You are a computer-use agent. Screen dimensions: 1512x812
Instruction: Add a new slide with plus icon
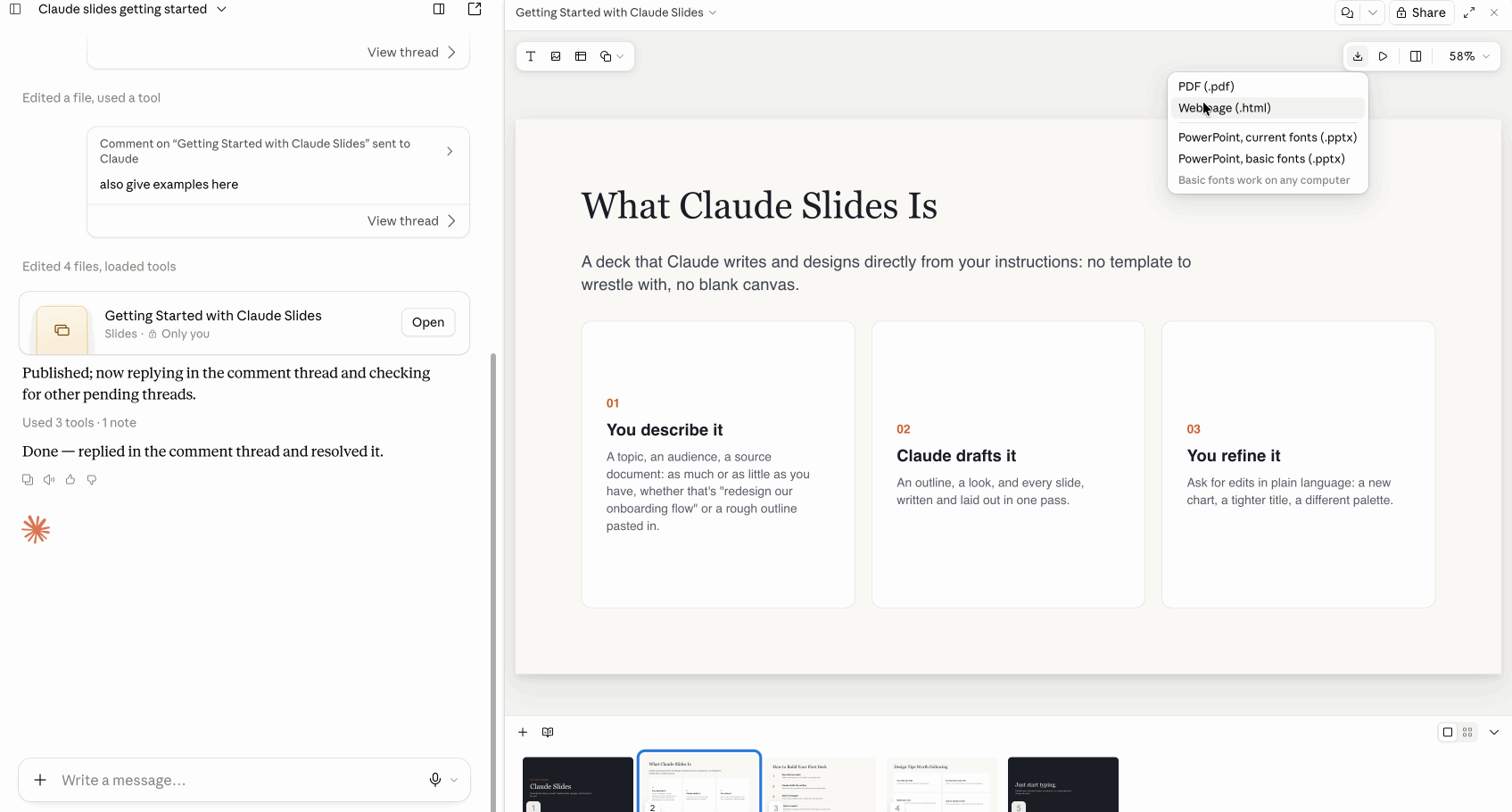[523, 733]
